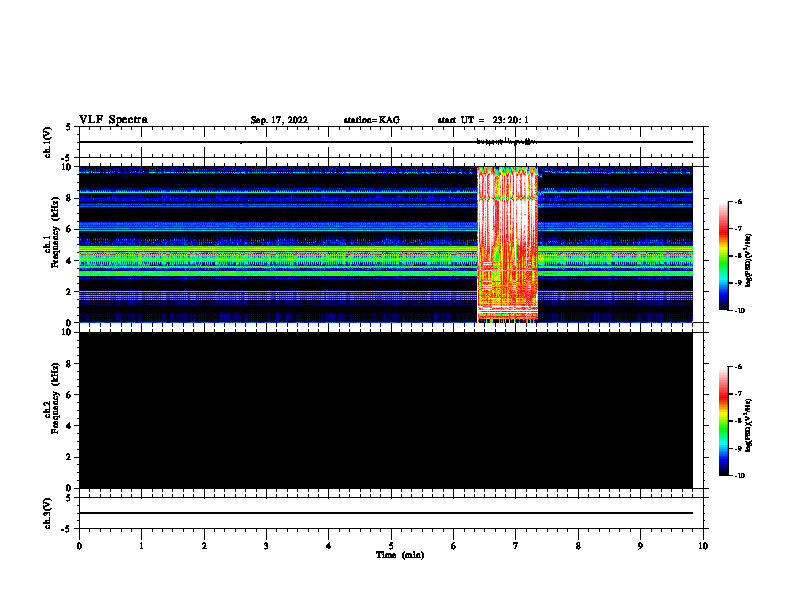Click the black ch.2 spectrogram panel
Image resolution: width=792 pixels, height=612 pixels.
[385, 410]
